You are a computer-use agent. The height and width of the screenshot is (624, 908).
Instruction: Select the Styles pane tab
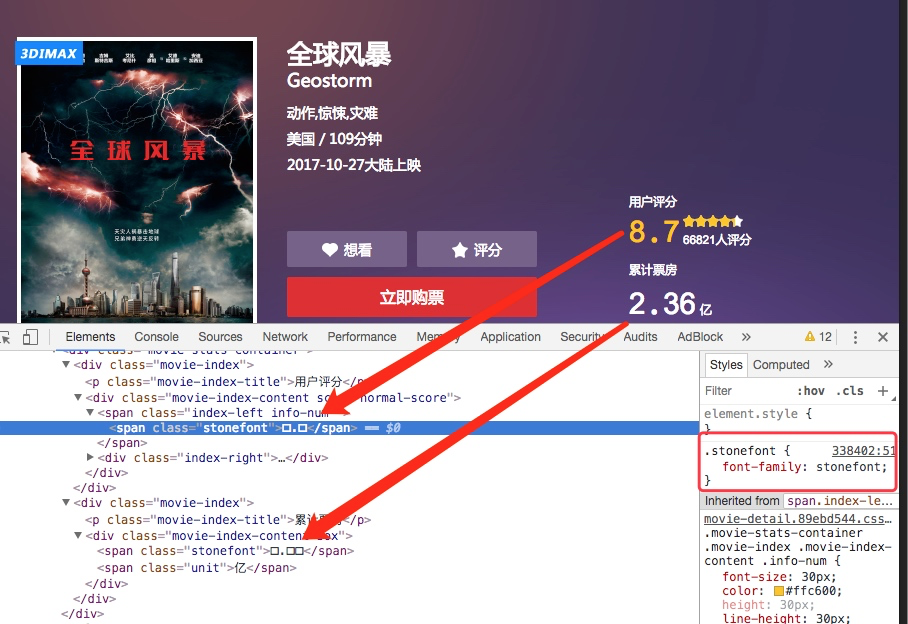coord(726,365)
